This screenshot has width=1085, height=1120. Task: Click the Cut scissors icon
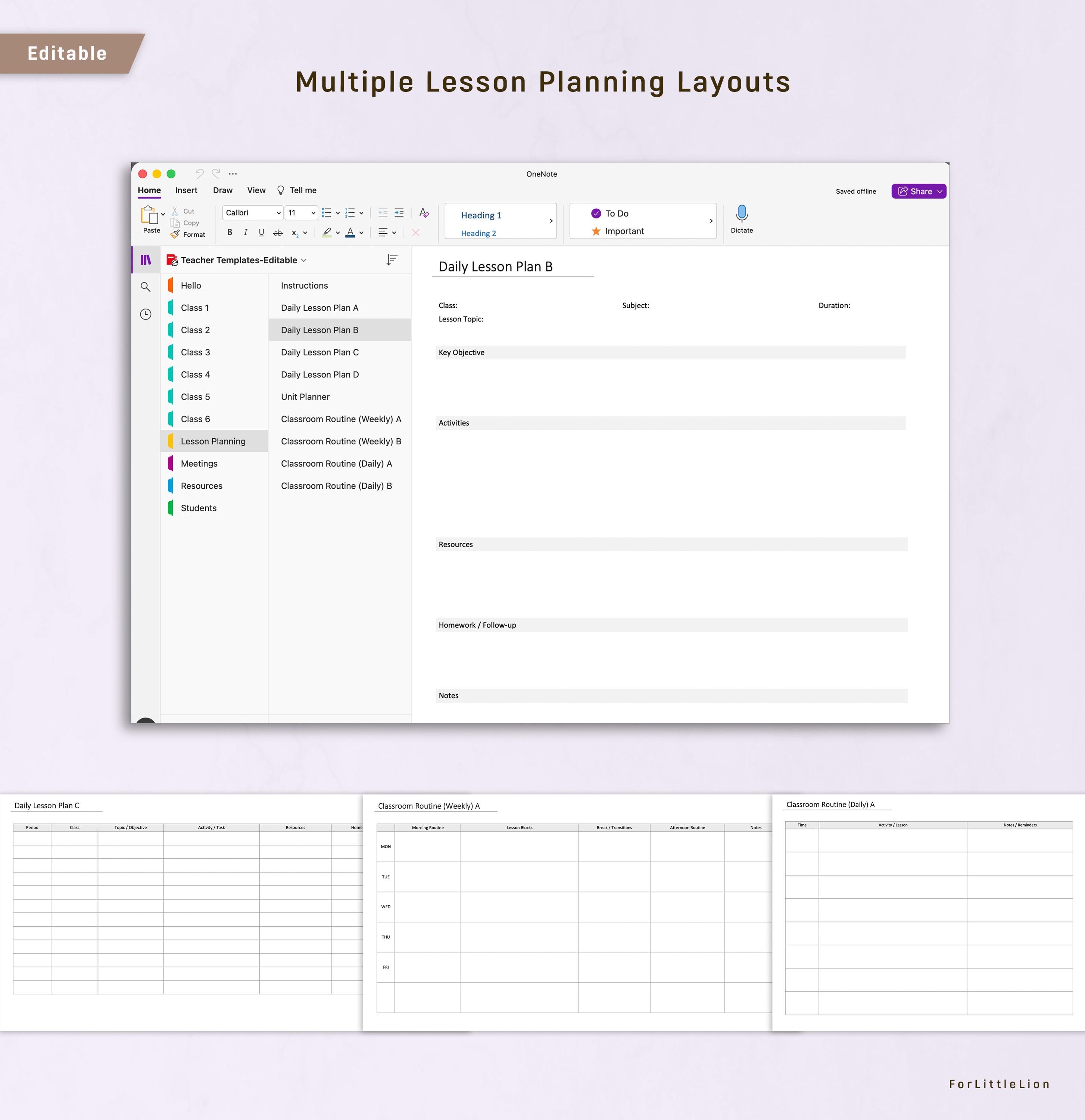(x=175, y=211)
